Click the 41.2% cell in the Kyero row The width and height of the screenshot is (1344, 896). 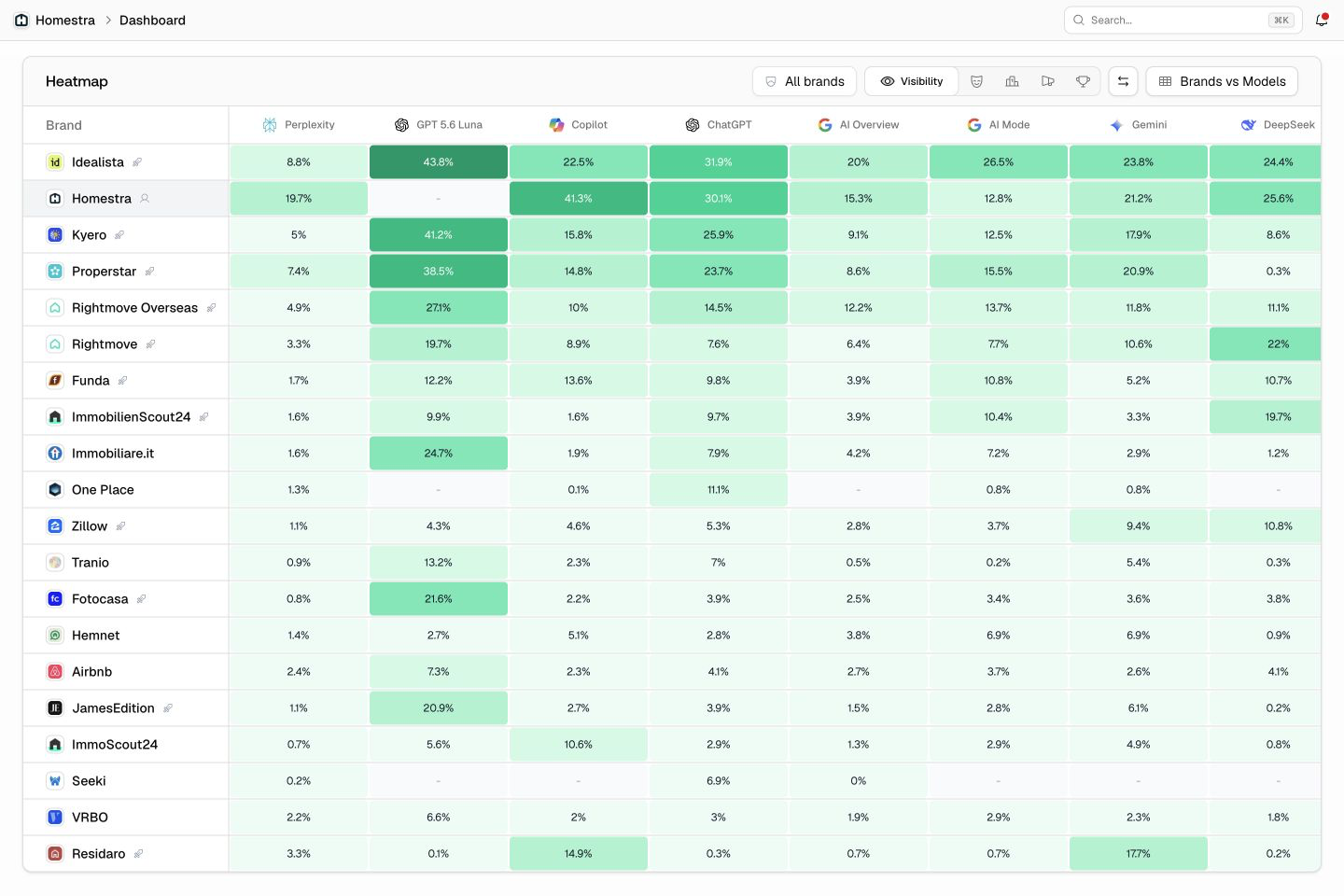point(439,235)
